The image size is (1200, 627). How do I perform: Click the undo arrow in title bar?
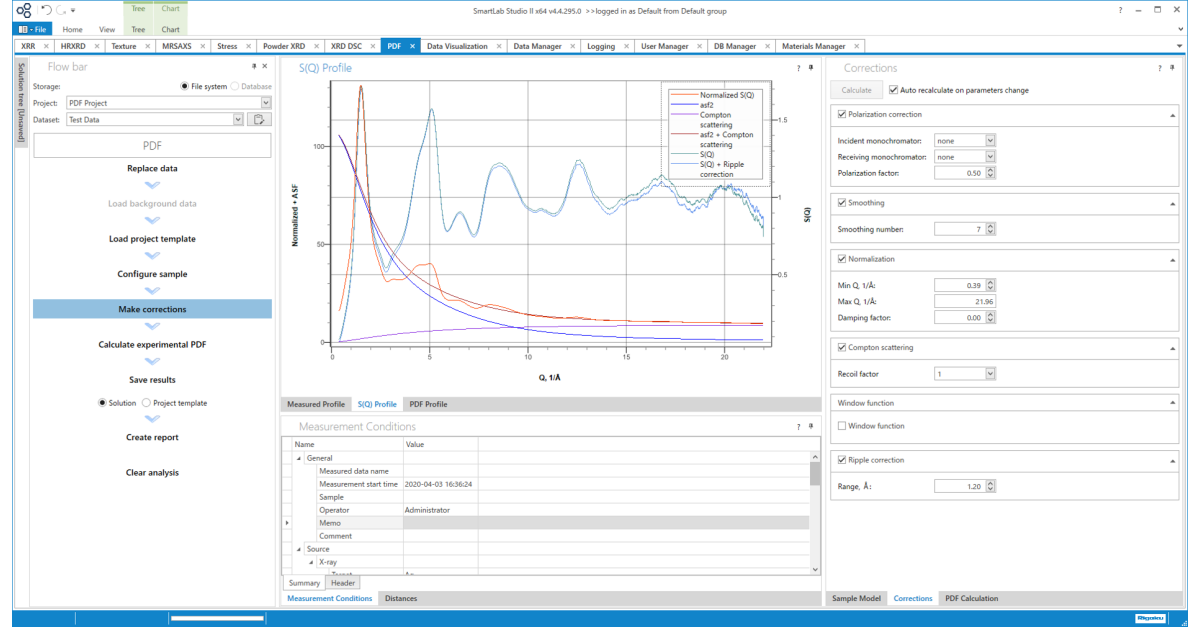(x=46, y=10)
